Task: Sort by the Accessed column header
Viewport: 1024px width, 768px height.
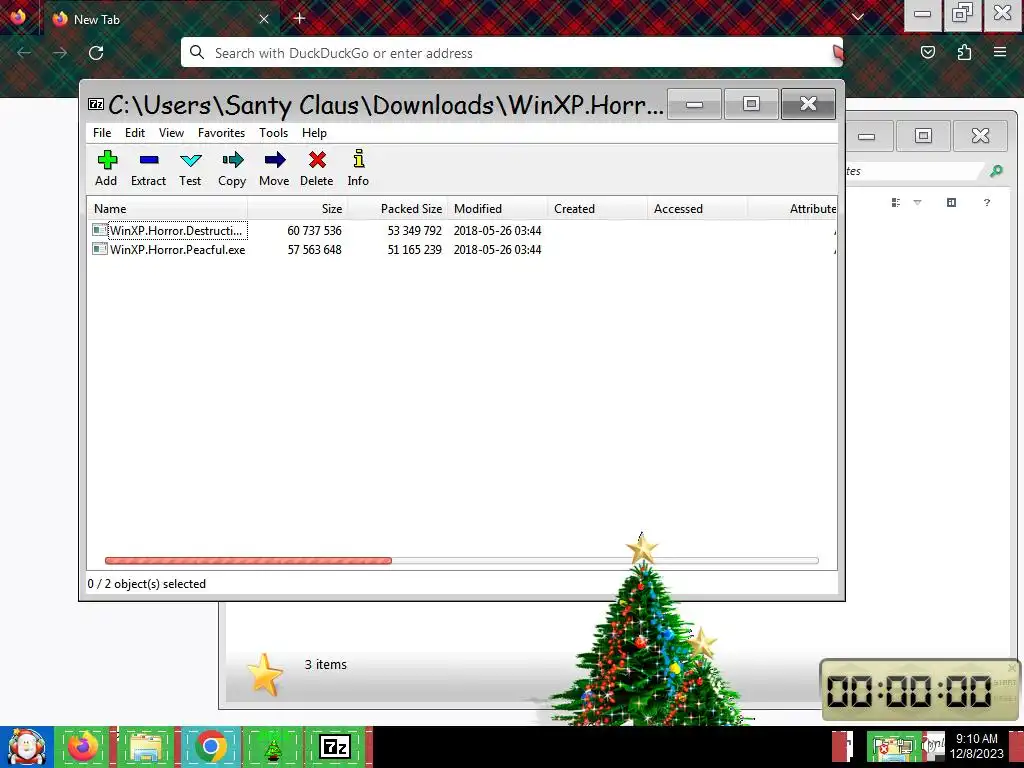Action: (697, 209)
